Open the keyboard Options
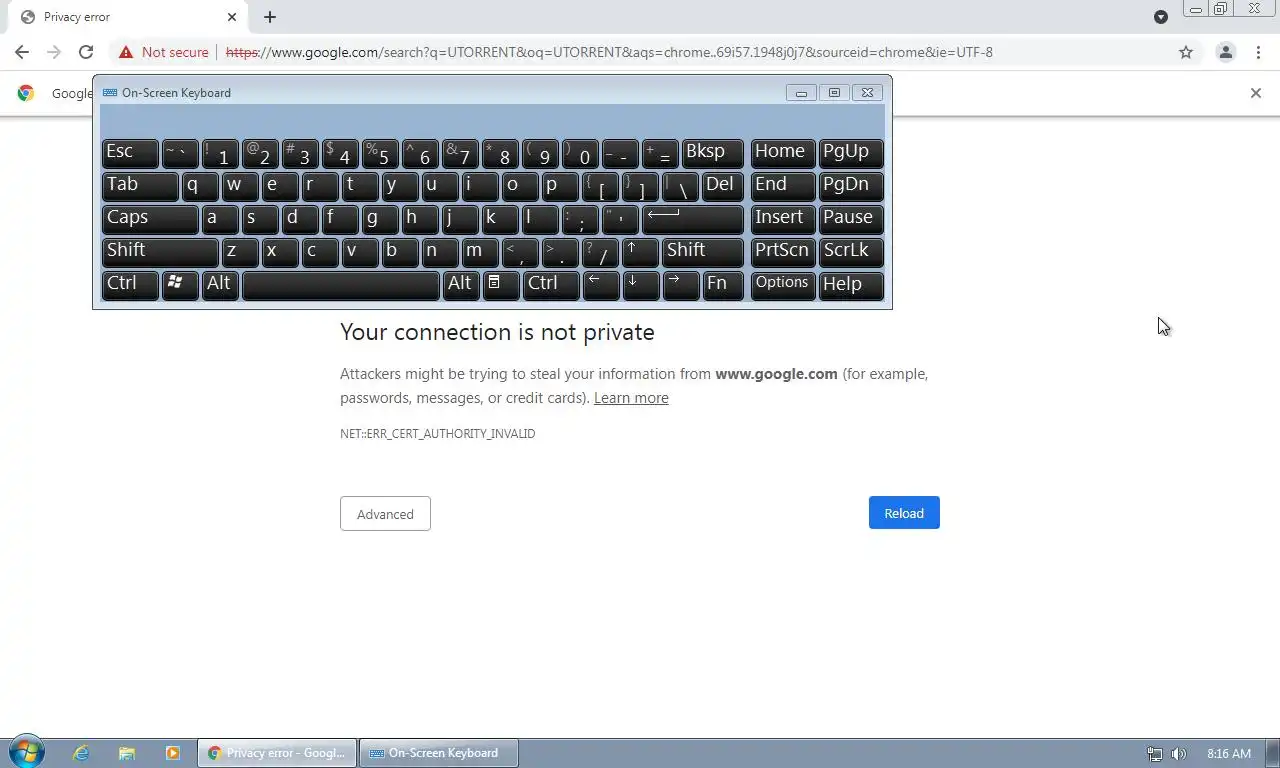Viewport: 1280px width, 768px height. tap(782, 285)
